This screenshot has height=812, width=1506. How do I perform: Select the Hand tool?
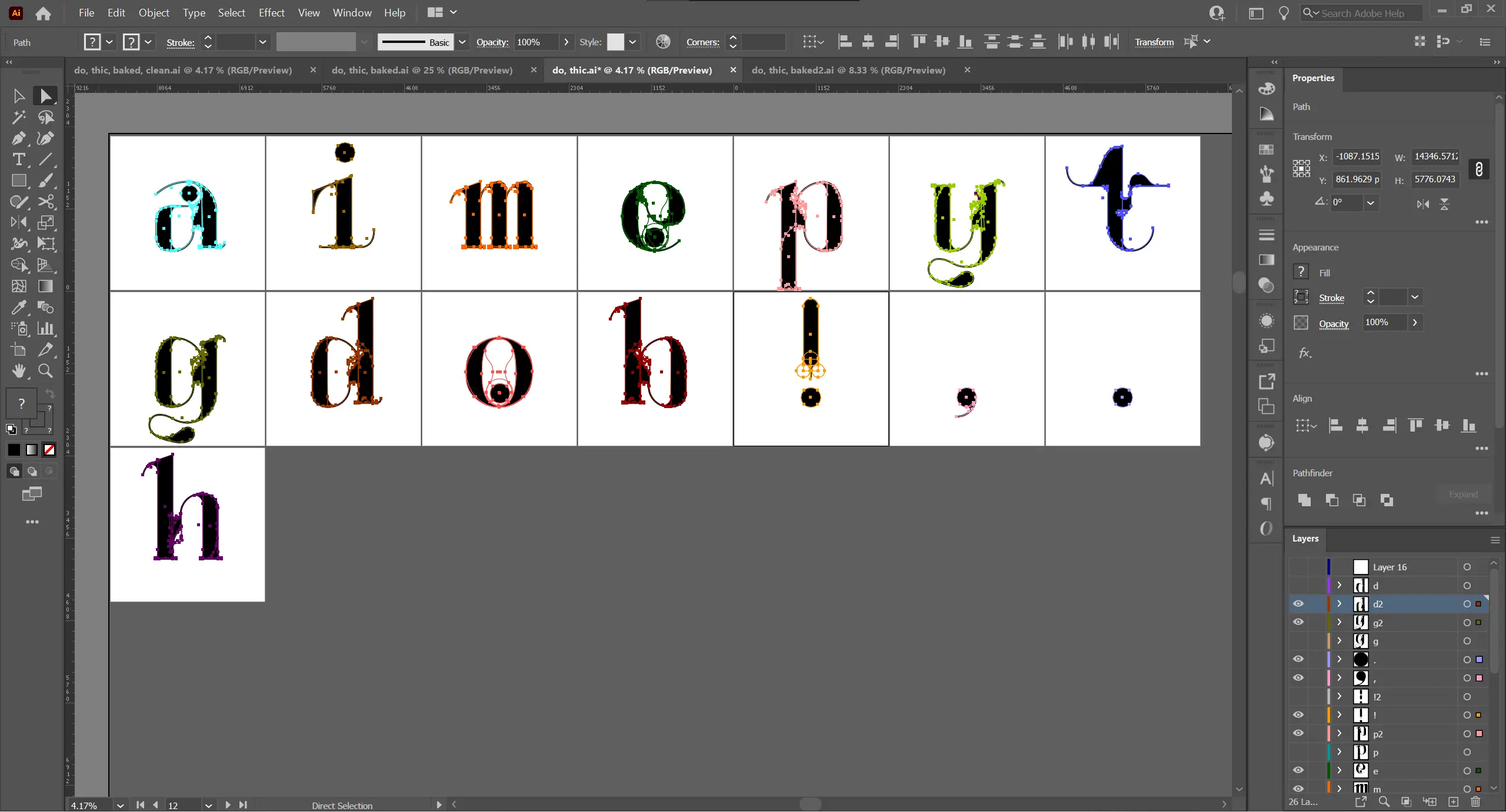(18, 371)
